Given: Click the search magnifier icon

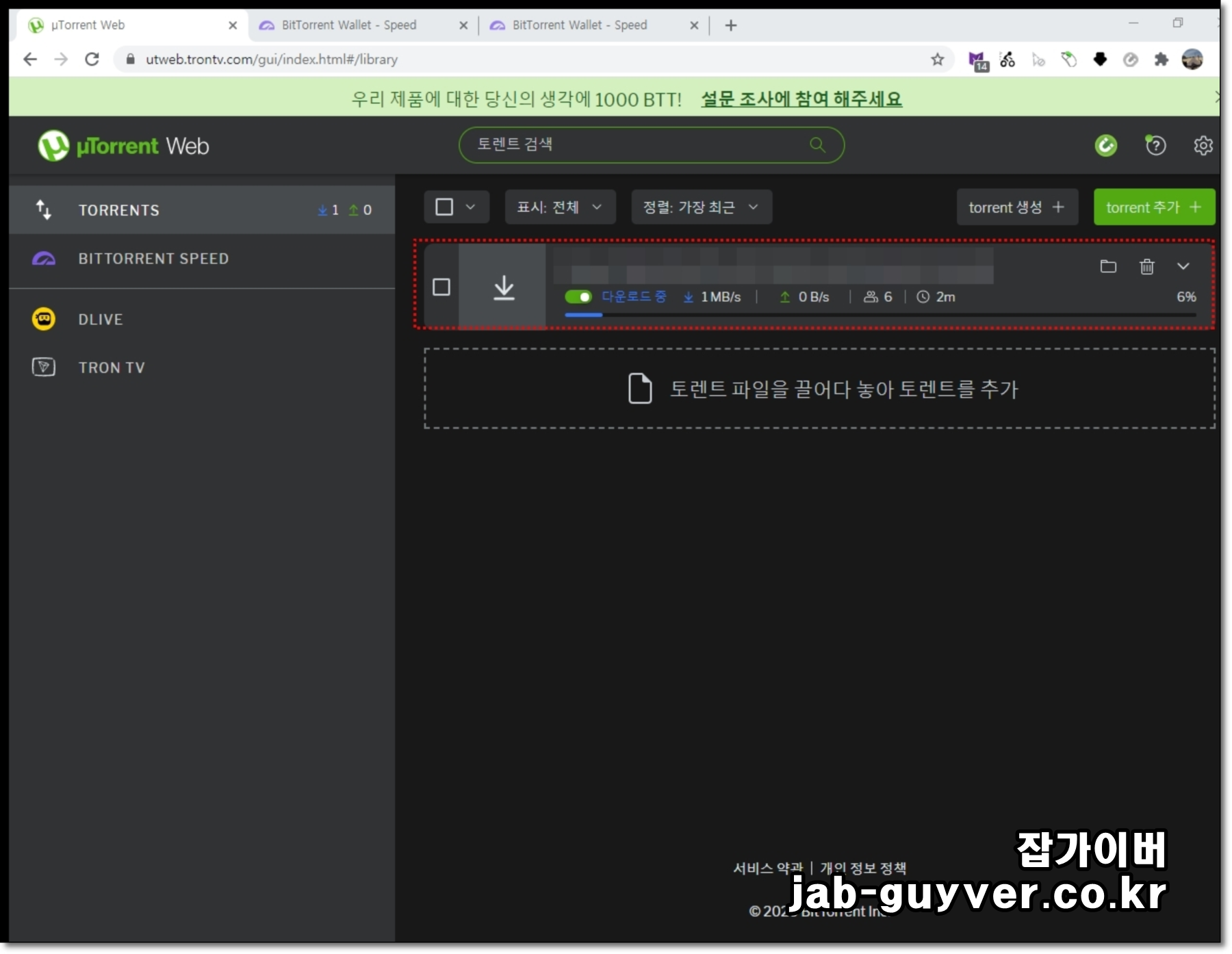Looking at the screenshot, I should (817, 144).
